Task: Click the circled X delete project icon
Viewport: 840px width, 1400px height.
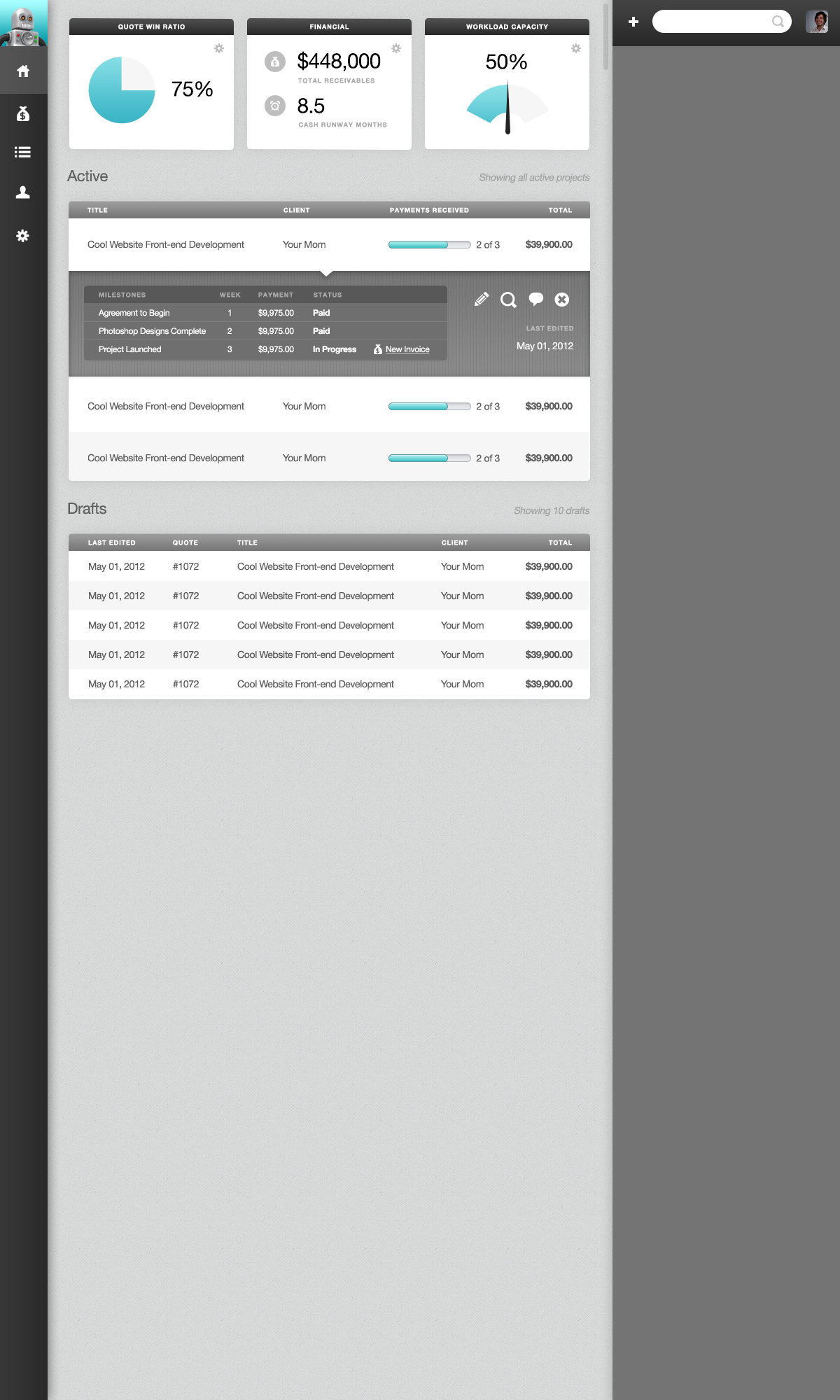Action: click(x=562, y=300)
